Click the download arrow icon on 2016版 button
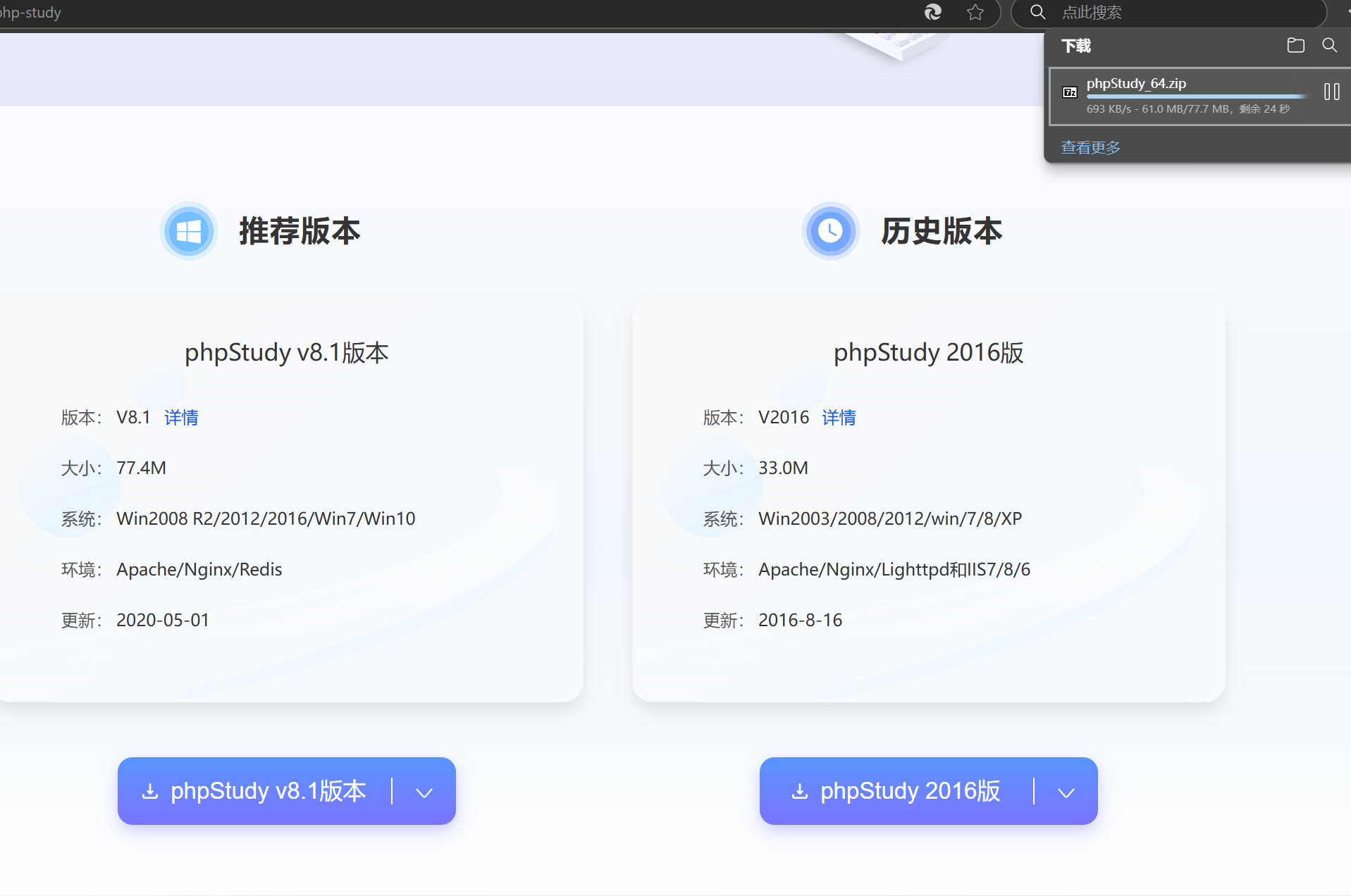The image size is (1351, 896). click(799, 792)
